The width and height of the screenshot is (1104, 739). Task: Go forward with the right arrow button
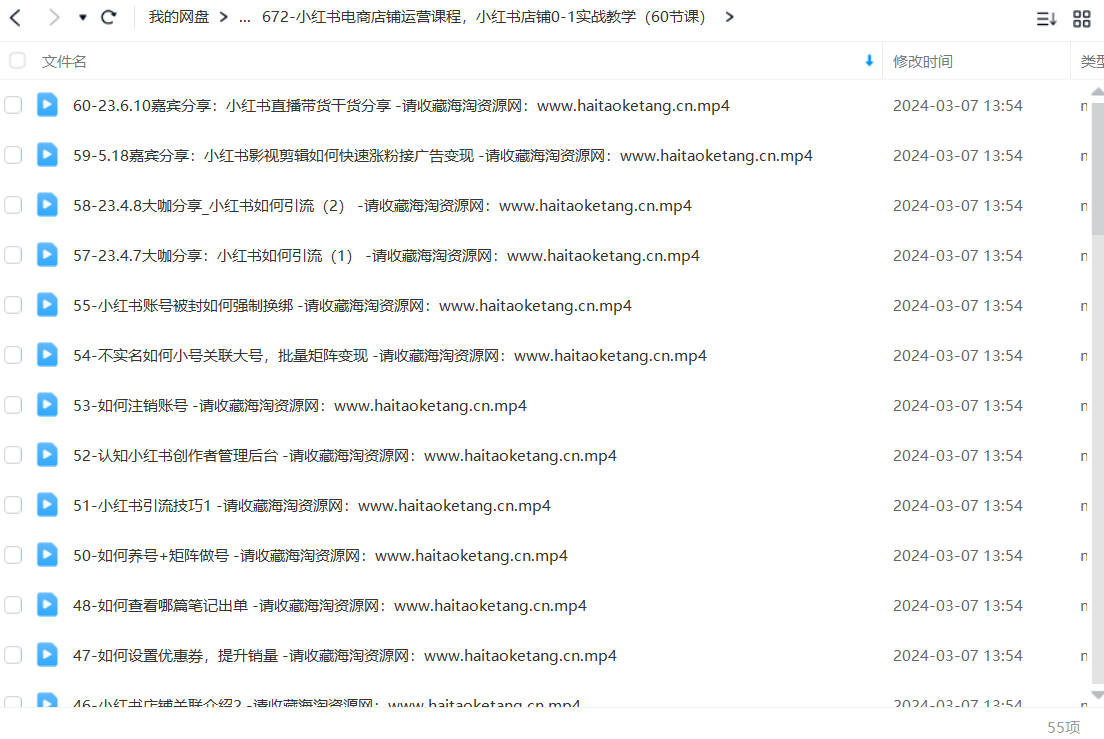click(x=54, y=17)
